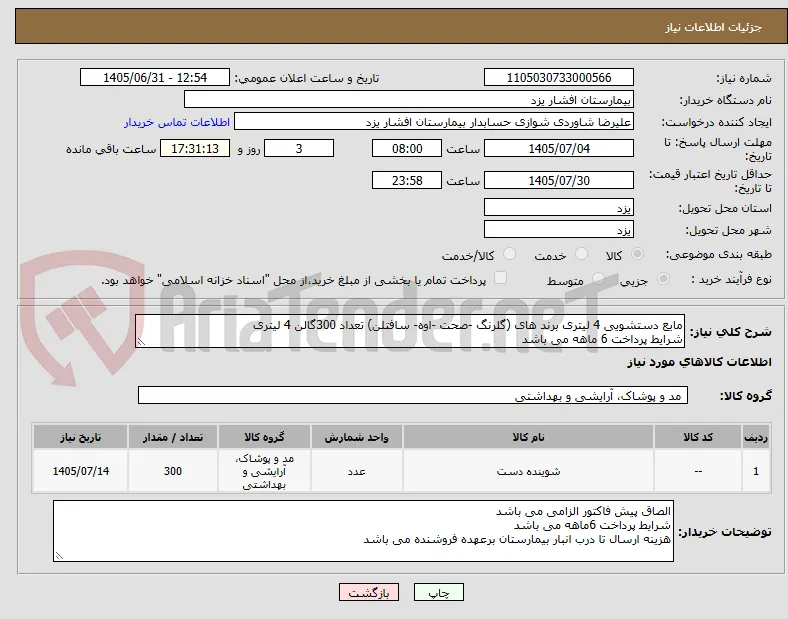
Task: Click the row number cell 1
Action: pyautogui.click(x=756, y=471)
